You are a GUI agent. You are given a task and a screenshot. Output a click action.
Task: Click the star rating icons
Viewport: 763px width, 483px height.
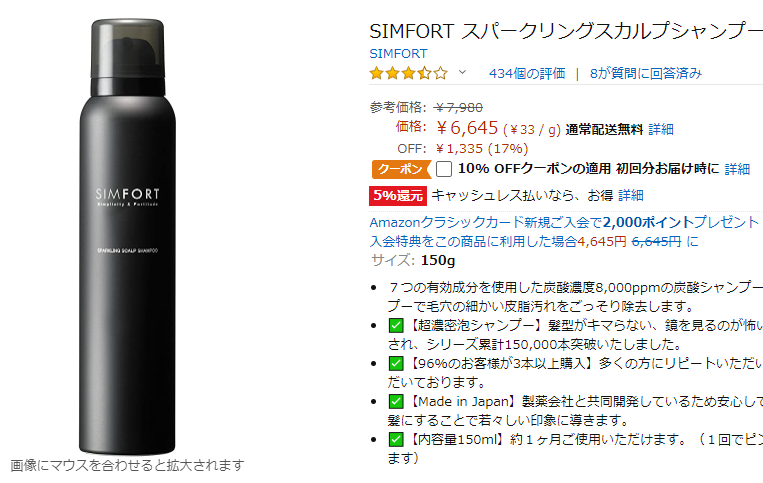(x=408, y=73)
